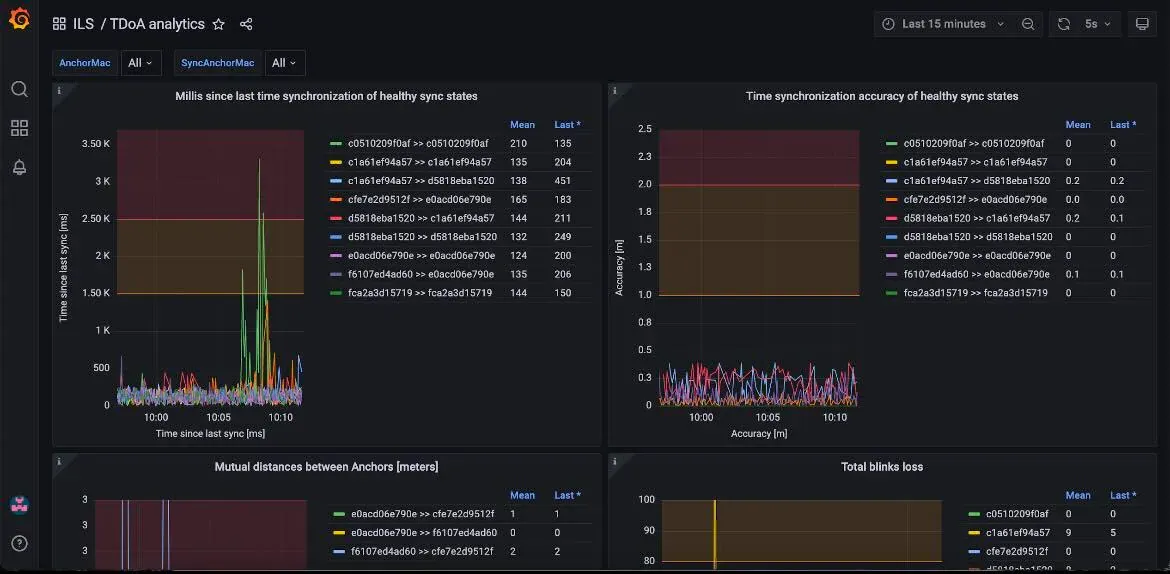The image size is (1170, 574).
Task: Open Millis since last time synchronization panel title menu
Action: pyautogui.click(x=326, y=96)
